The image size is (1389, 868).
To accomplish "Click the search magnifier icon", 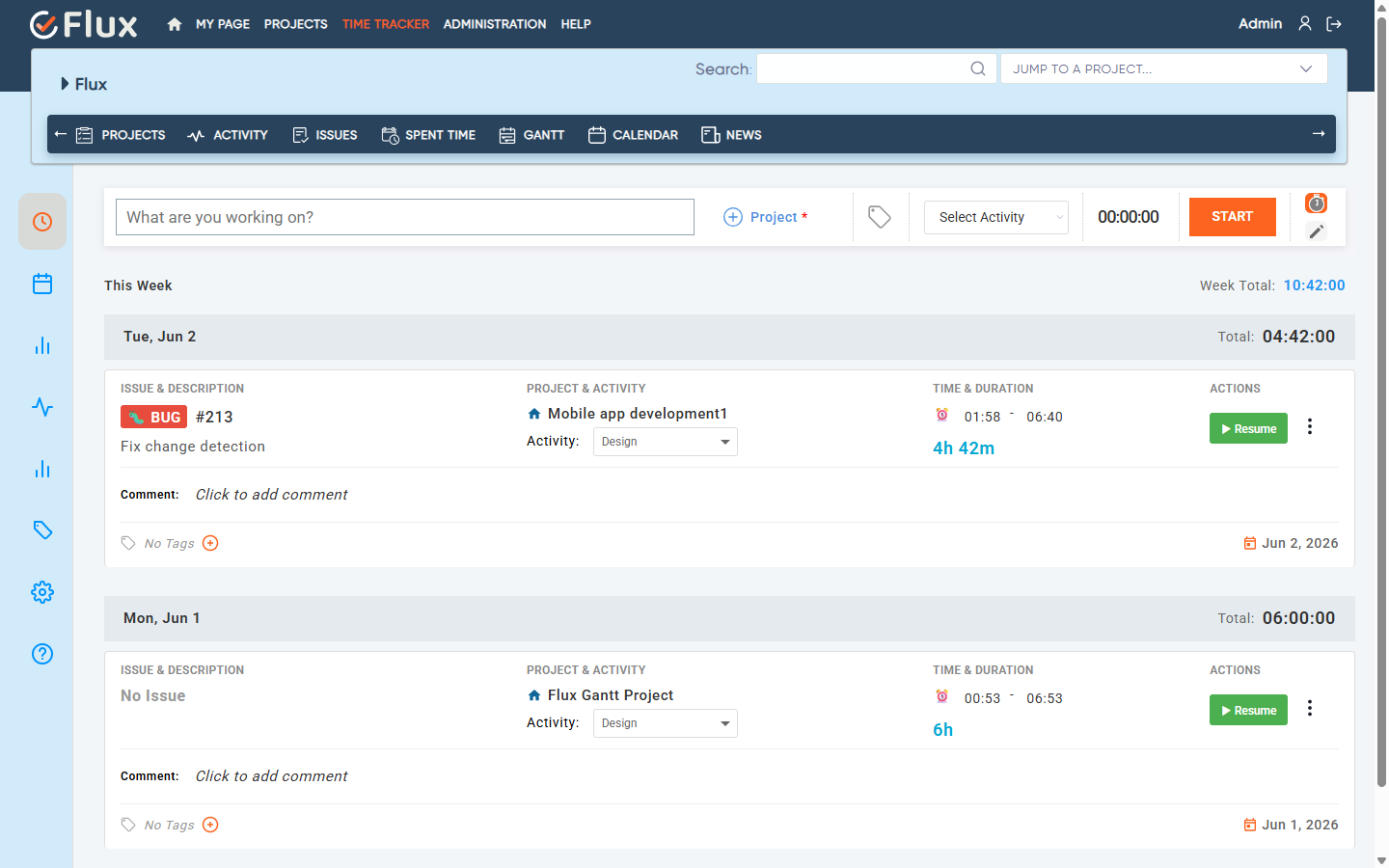I will click(x=978, y=68).
